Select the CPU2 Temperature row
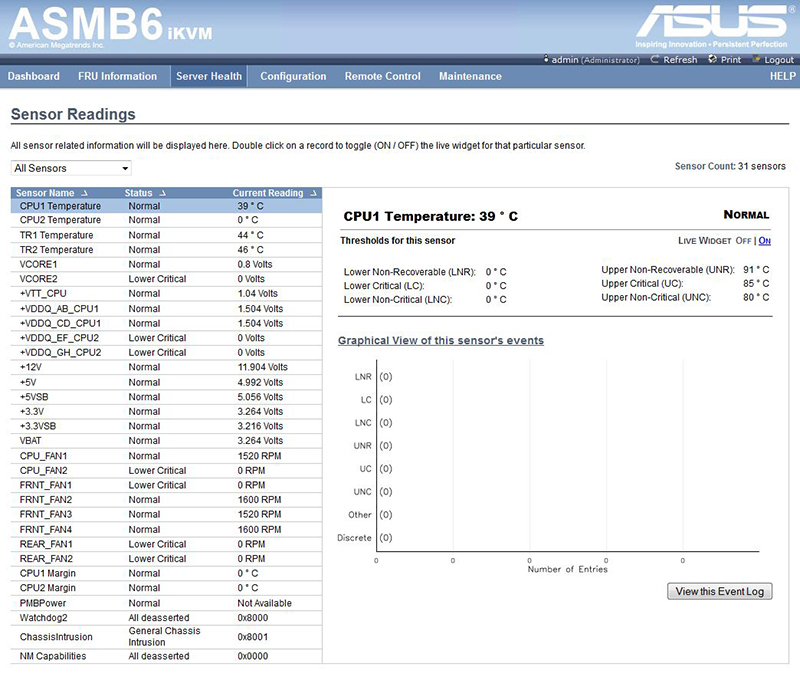 [x=166, y=220]
